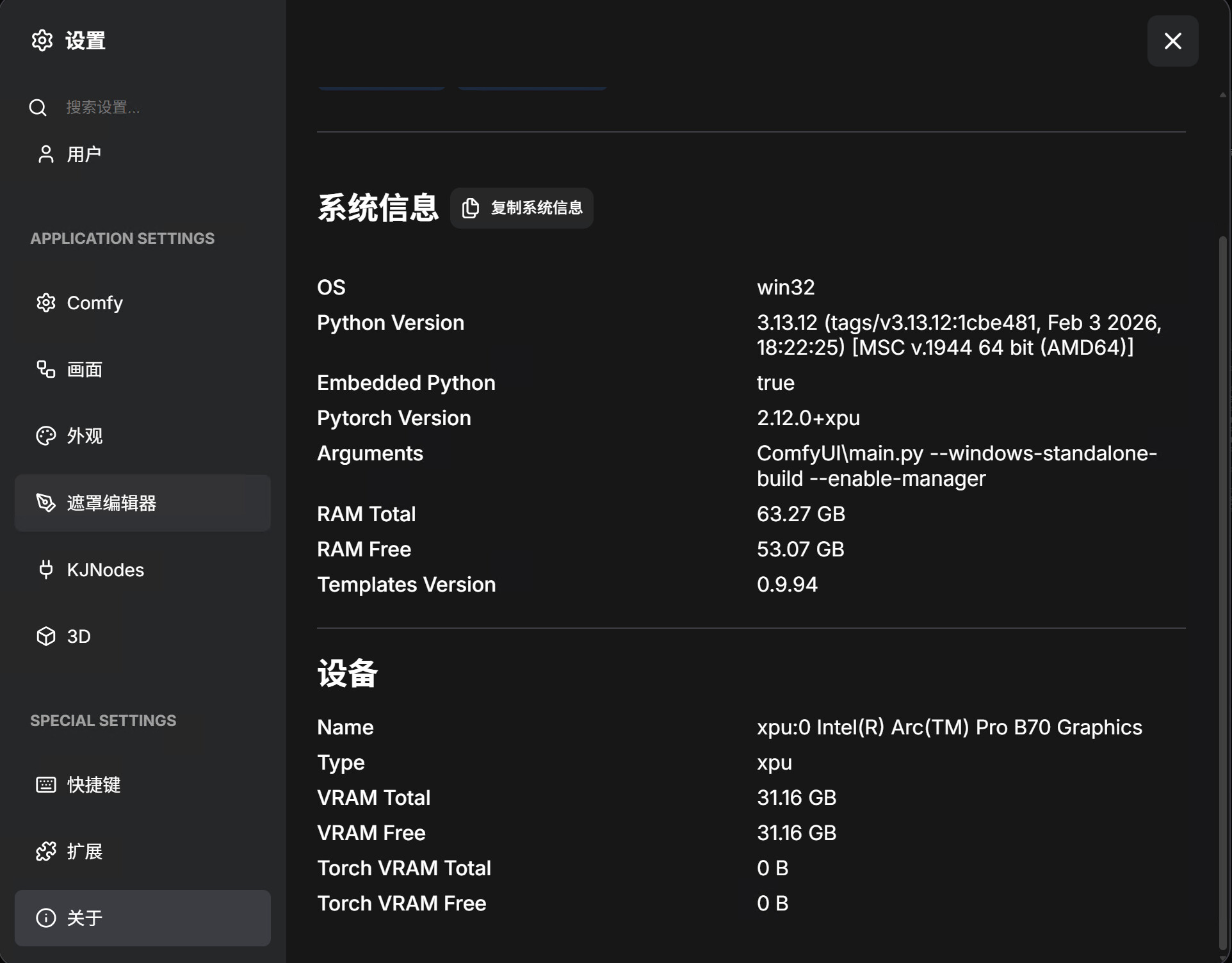The height and width of the screenshot is (963, 1232).
Task: Click the scrollbar down arrow
Action: pyautogui.click(x=1223, y=959)
